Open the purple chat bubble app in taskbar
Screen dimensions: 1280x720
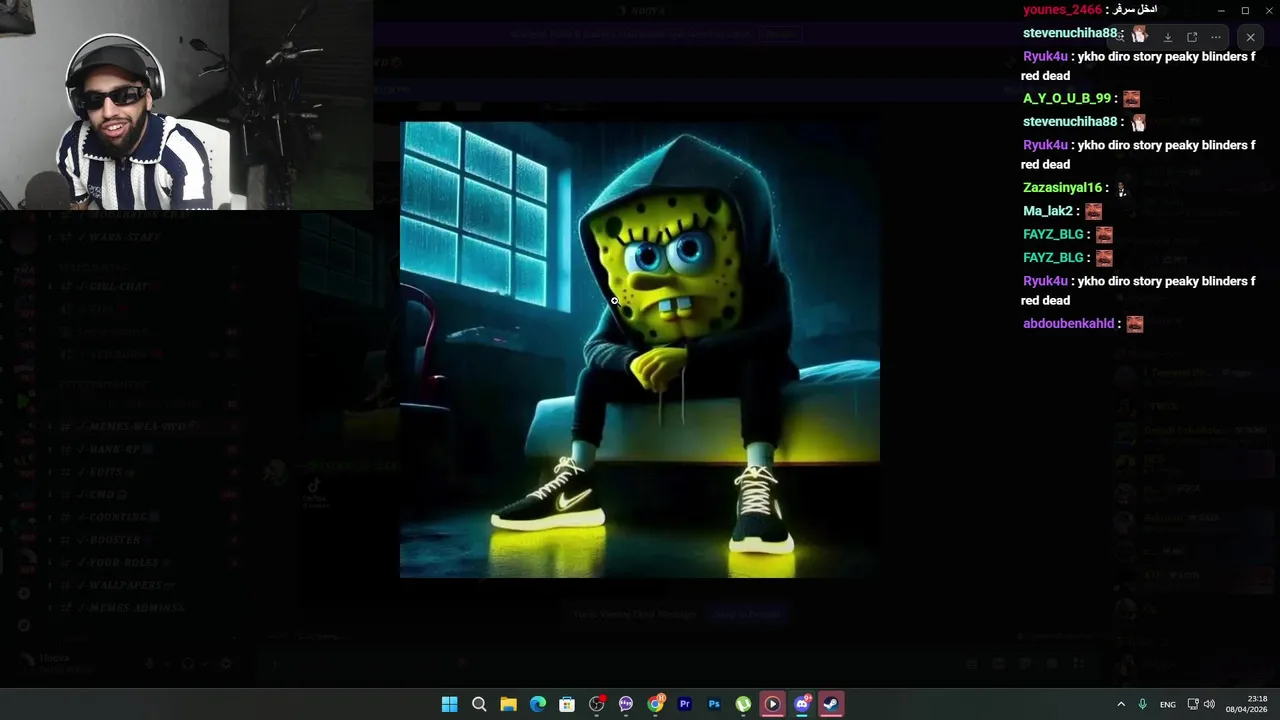click(626, 704)
